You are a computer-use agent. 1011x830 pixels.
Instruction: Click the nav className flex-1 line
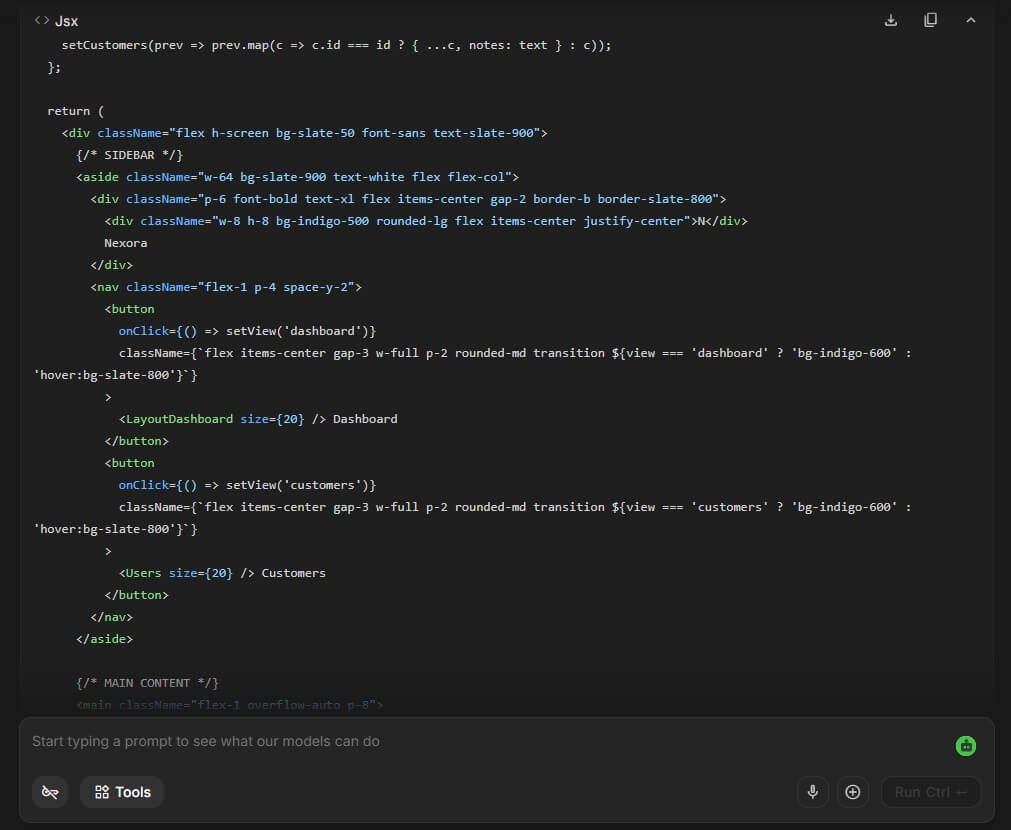[x=226, y=287]
